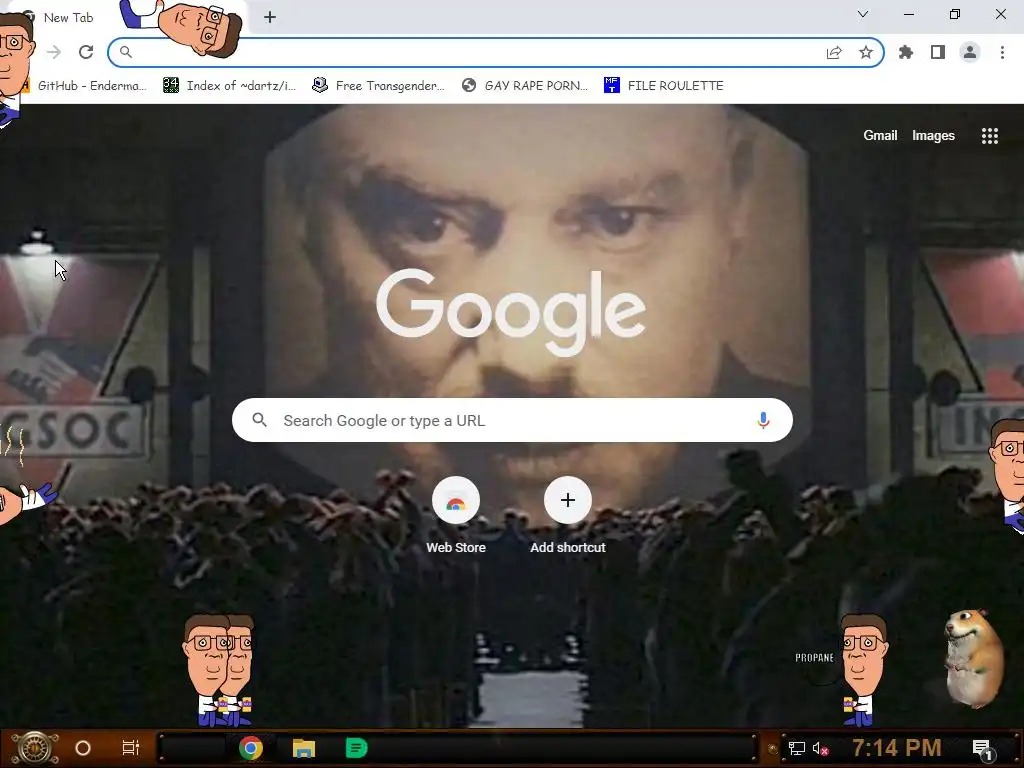Reload the page with the refresh icon

click(x=86, y=52)
